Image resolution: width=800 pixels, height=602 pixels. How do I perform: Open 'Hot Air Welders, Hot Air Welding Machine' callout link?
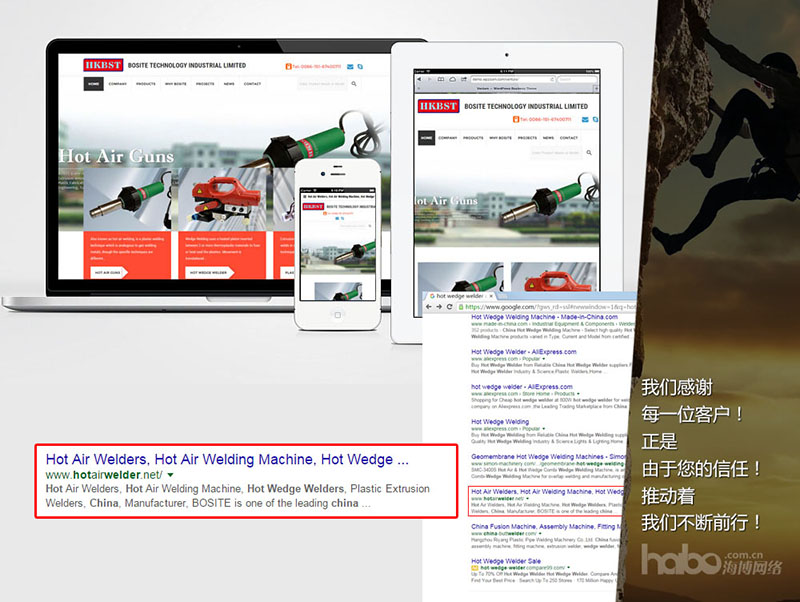tap(227, 460)
